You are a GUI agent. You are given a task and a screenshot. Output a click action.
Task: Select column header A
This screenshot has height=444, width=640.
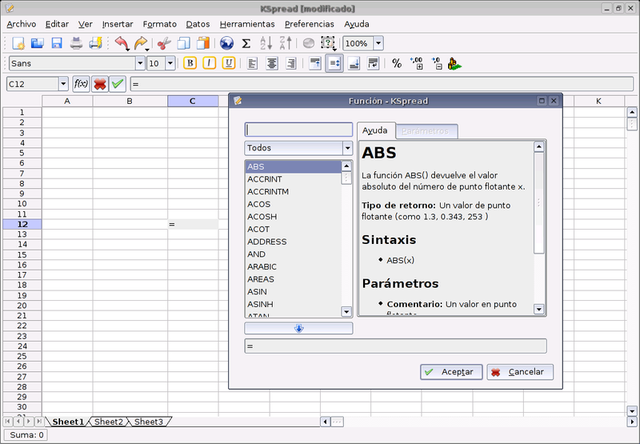pyautogui.click(x=67, y=101)
